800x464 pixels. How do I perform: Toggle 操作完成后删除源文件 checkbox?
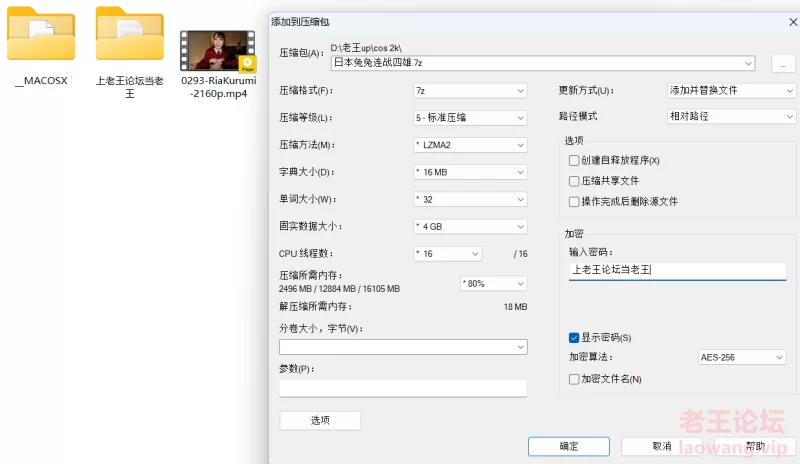[574, 201]
